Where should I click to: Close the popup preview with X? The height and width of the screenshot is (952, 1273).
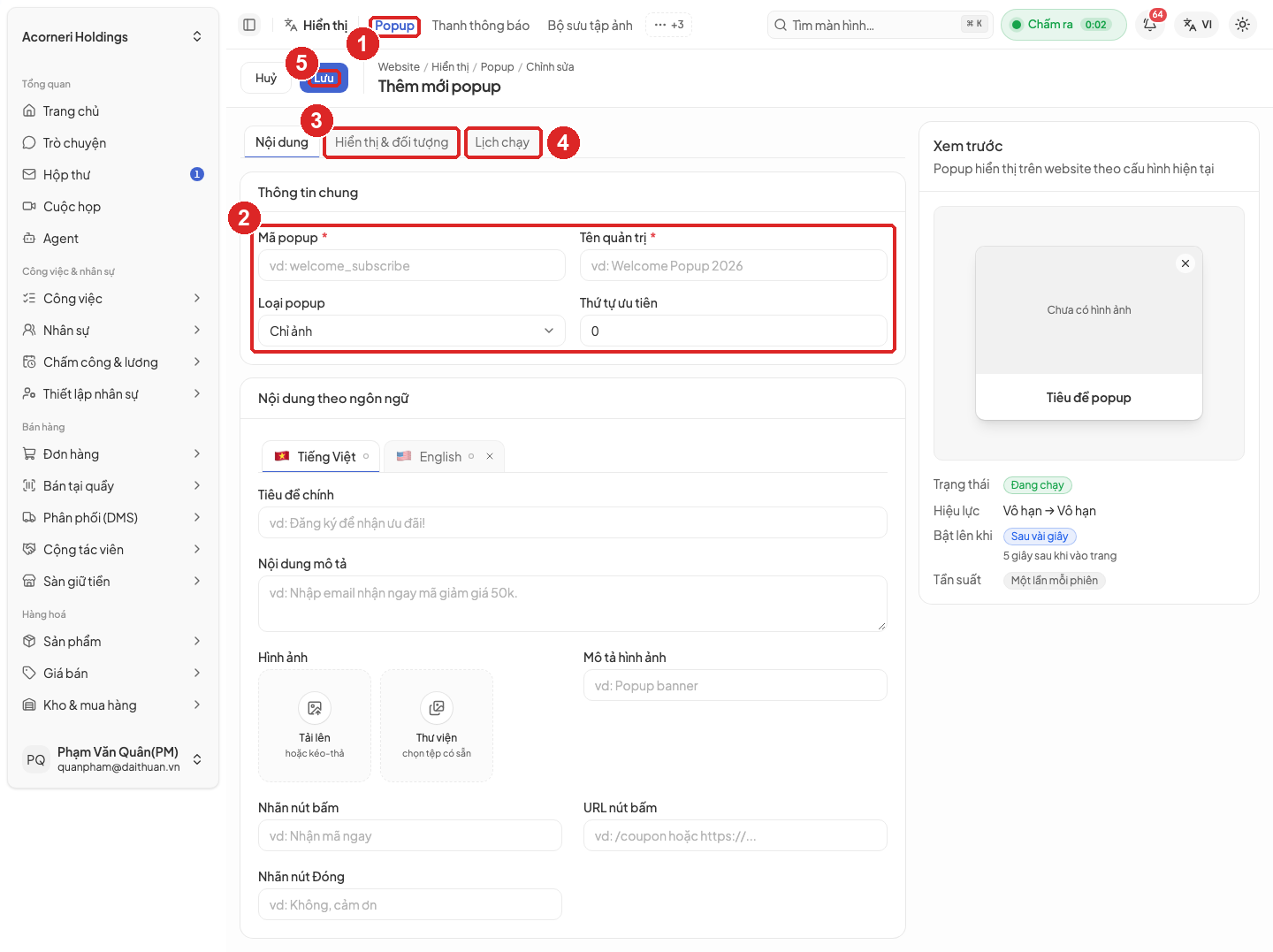click(1185, 263)
